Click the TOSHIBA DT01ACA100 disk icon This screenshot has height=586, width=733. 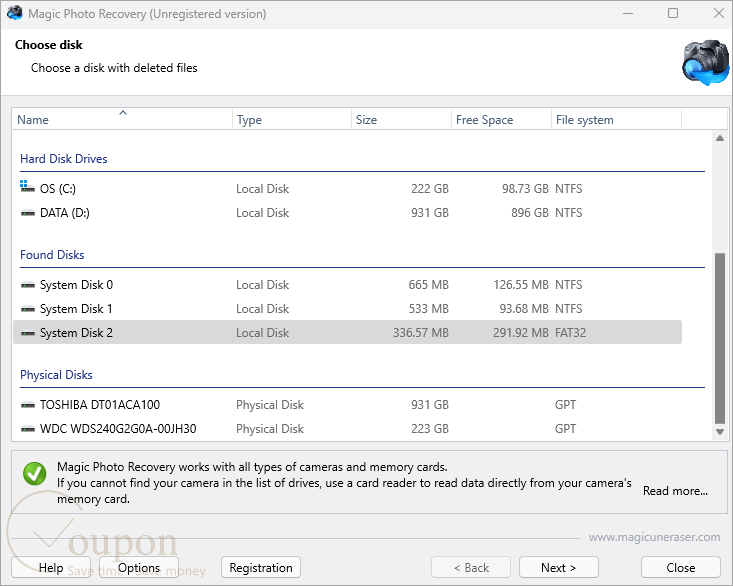[x=28, y=405]
